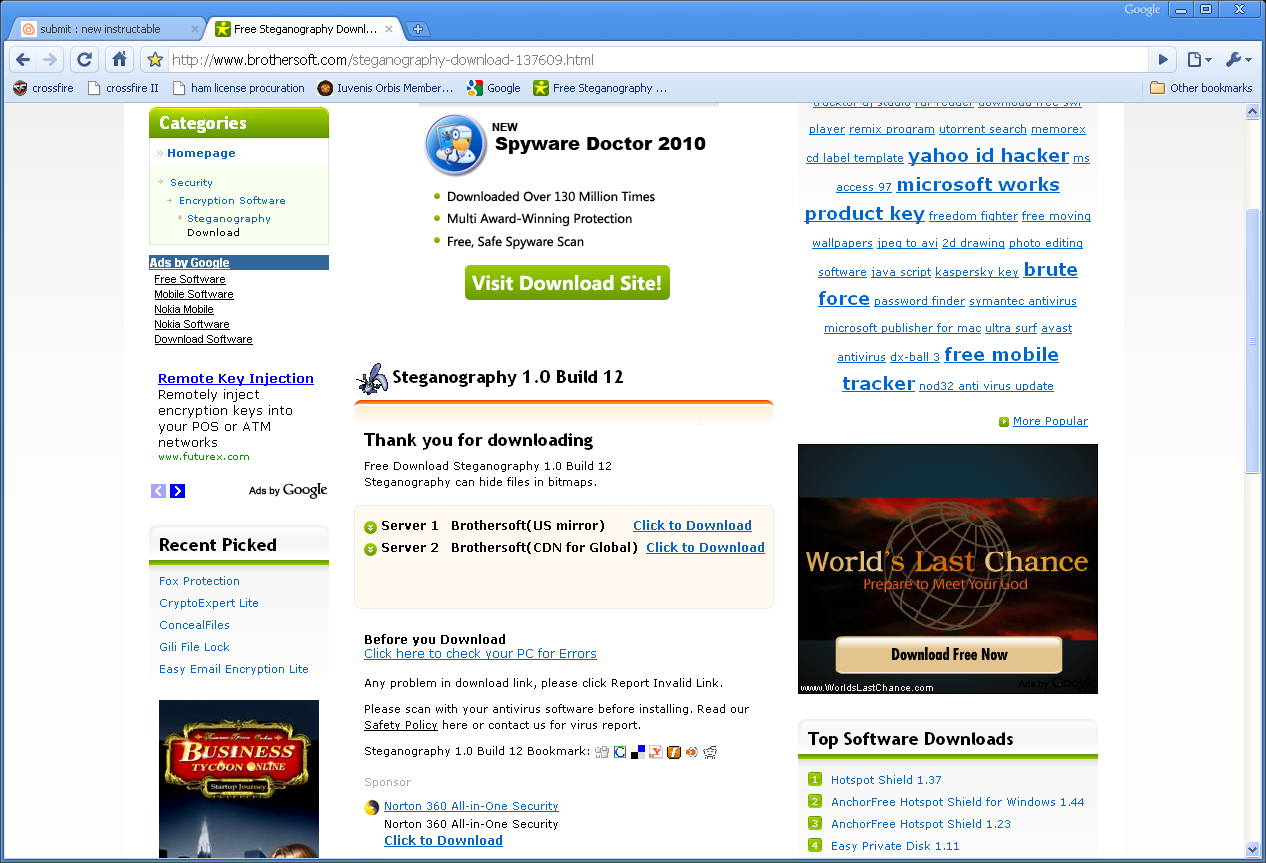Open the Steganography category link
This screenshot has height=863, width=1266.
[229, 219]
